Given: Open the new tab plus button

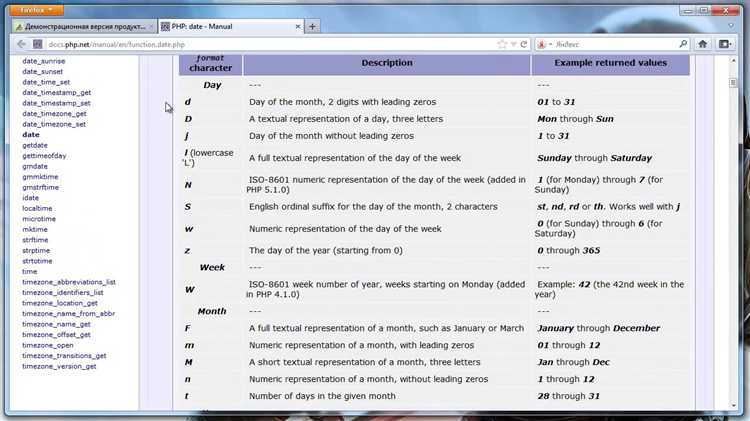Looking at the screenshot, I should click(312, 26).
